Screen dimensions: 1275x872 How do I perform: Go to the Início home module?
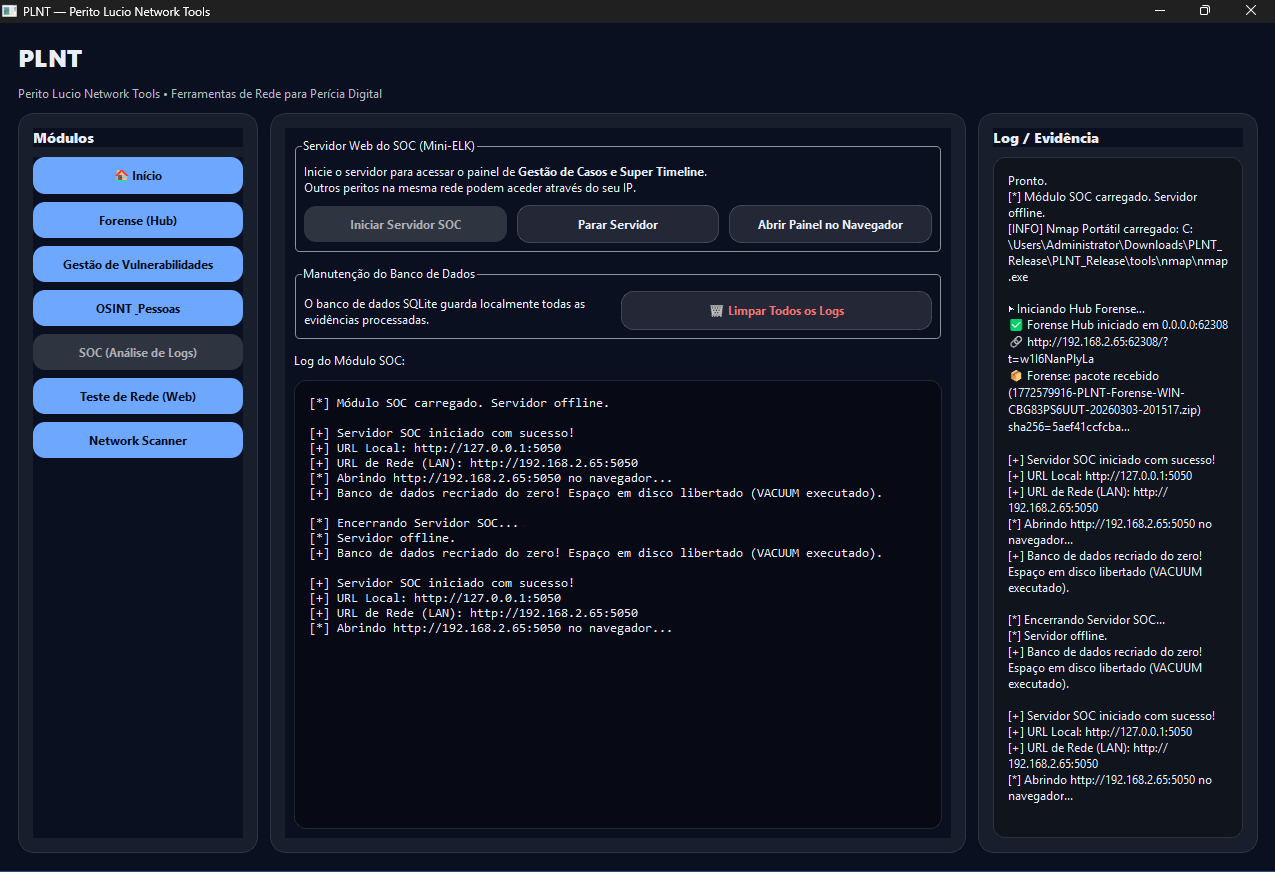[x=138, y=176]
